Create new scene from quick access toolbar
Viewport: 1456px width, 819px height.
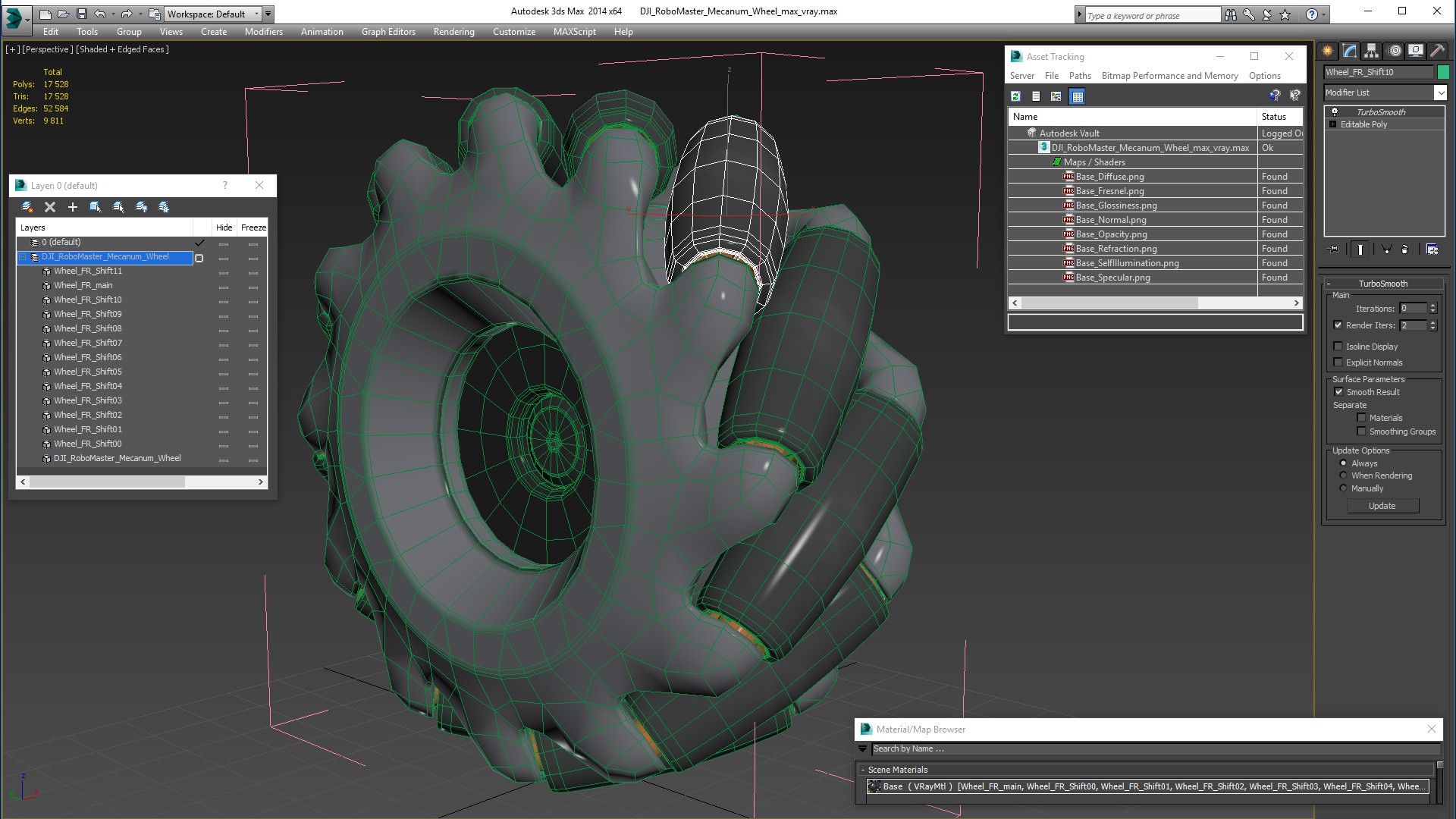click(x=45, y=14)
